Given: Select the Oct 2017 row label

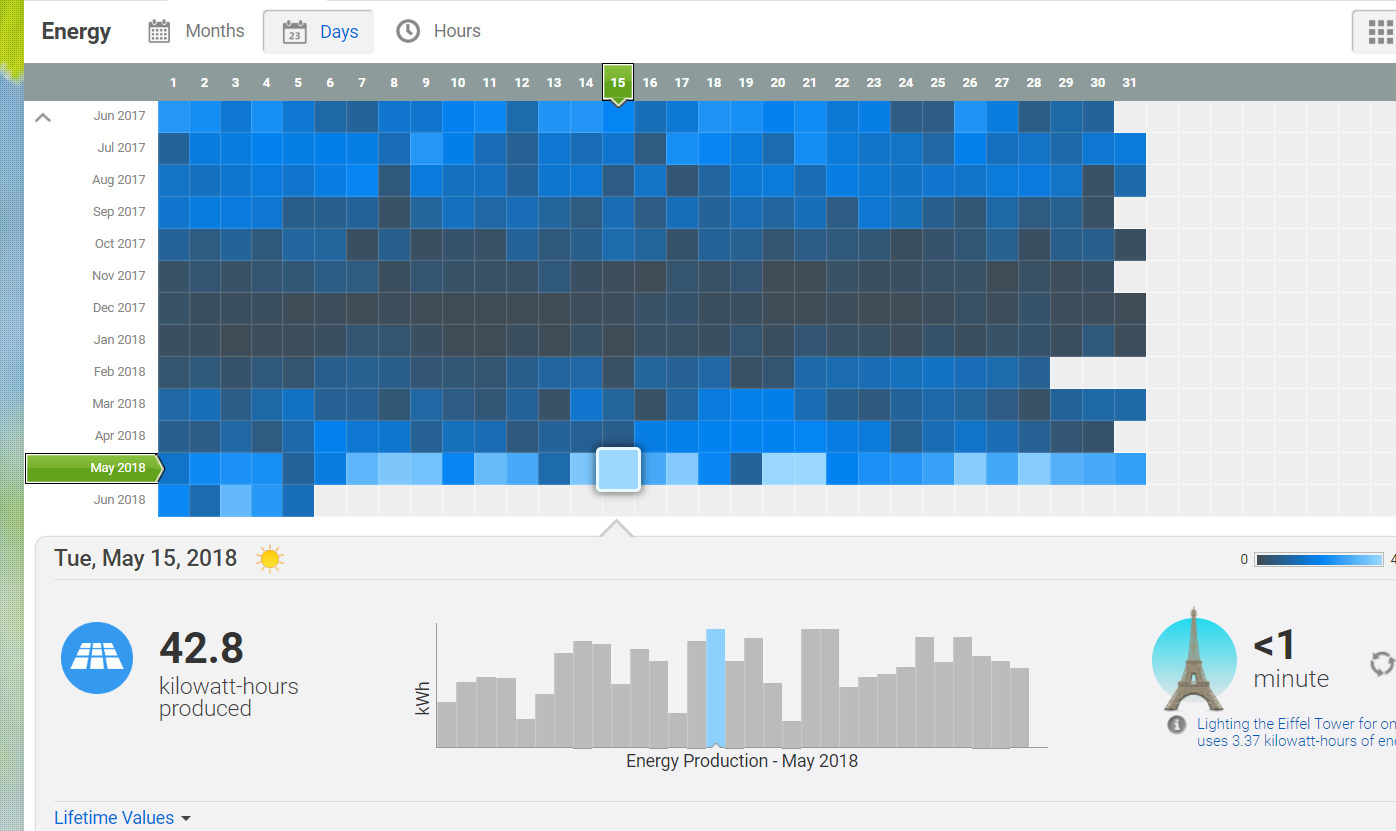Looking at the screenshot, I should [120, 244].
